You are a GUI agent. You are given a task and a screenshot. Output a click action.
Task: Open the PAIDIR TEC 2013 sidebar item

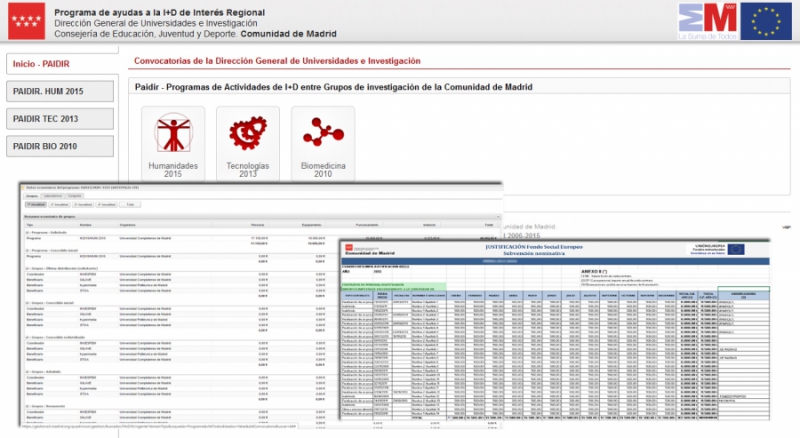[x=60, y=119]
